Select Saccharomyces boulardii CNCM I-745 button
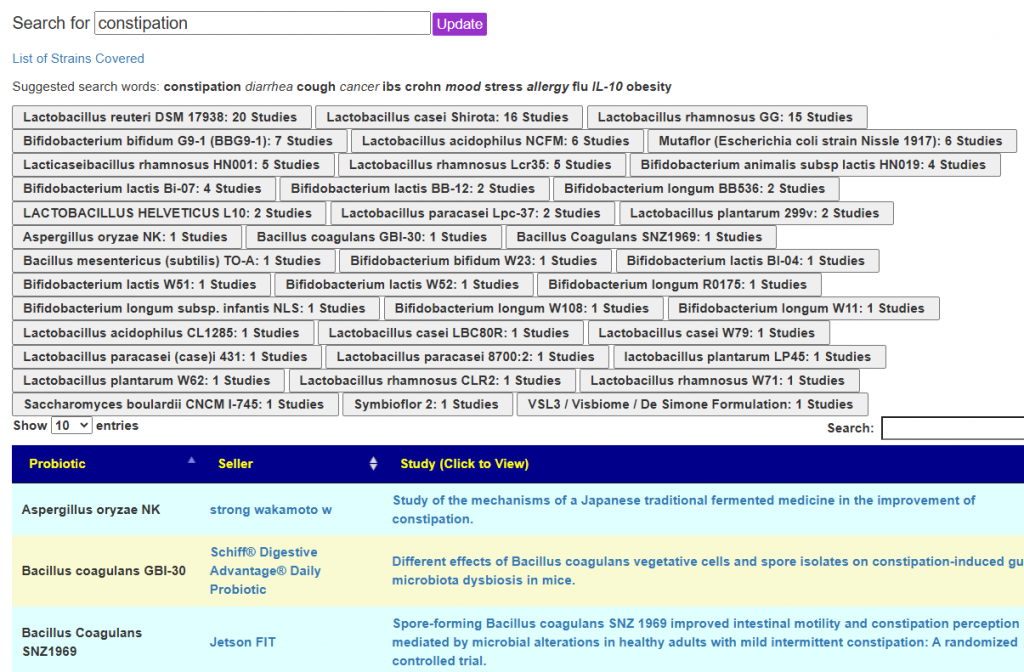1024x672 pixels. [174, 404]
